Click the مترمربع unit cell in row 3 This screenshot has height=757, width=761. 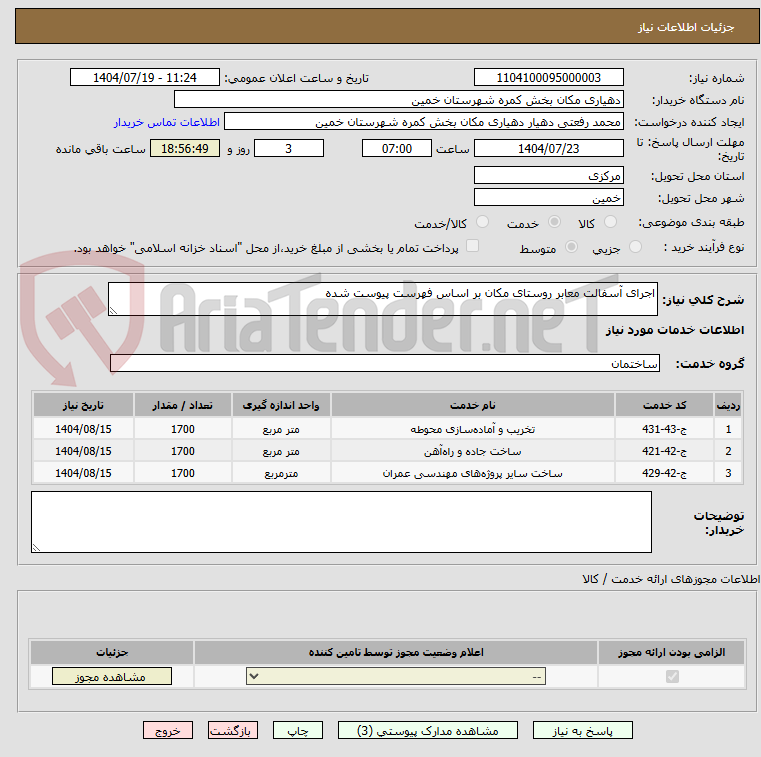[281, 473]
